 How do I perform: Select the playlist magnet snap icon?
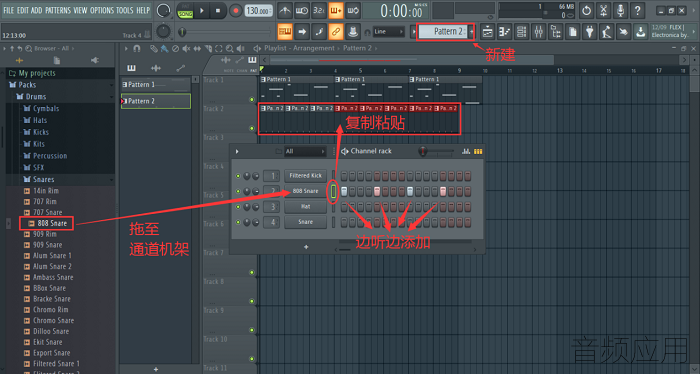pos(137,48)
